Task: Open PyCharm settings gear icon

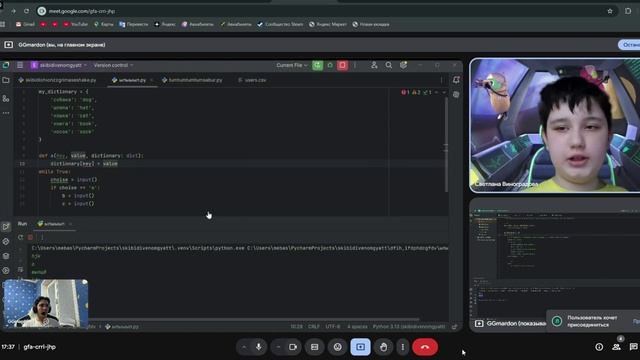Action: pos(403,65)
